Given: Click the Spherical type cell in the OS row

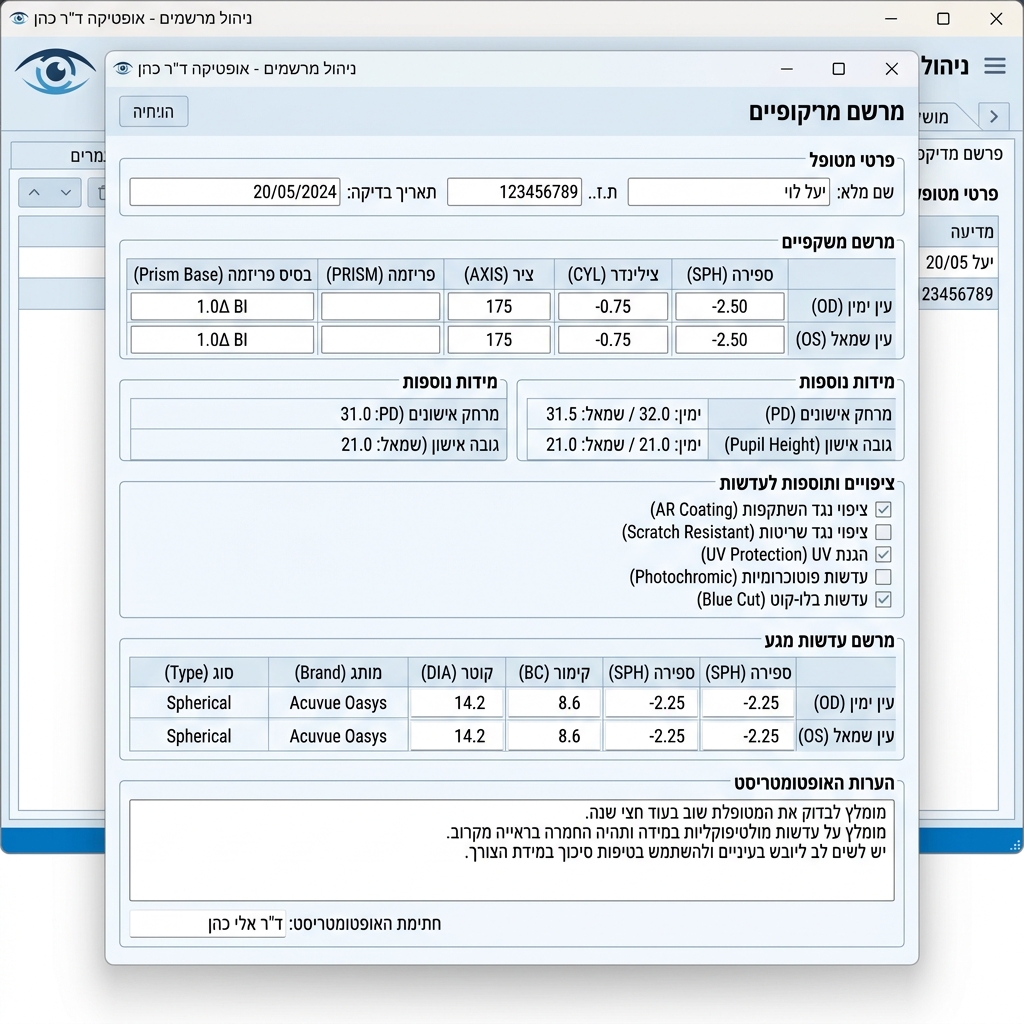Looking at the screenshot, I should pyautogui.click(x=199, y=736).
